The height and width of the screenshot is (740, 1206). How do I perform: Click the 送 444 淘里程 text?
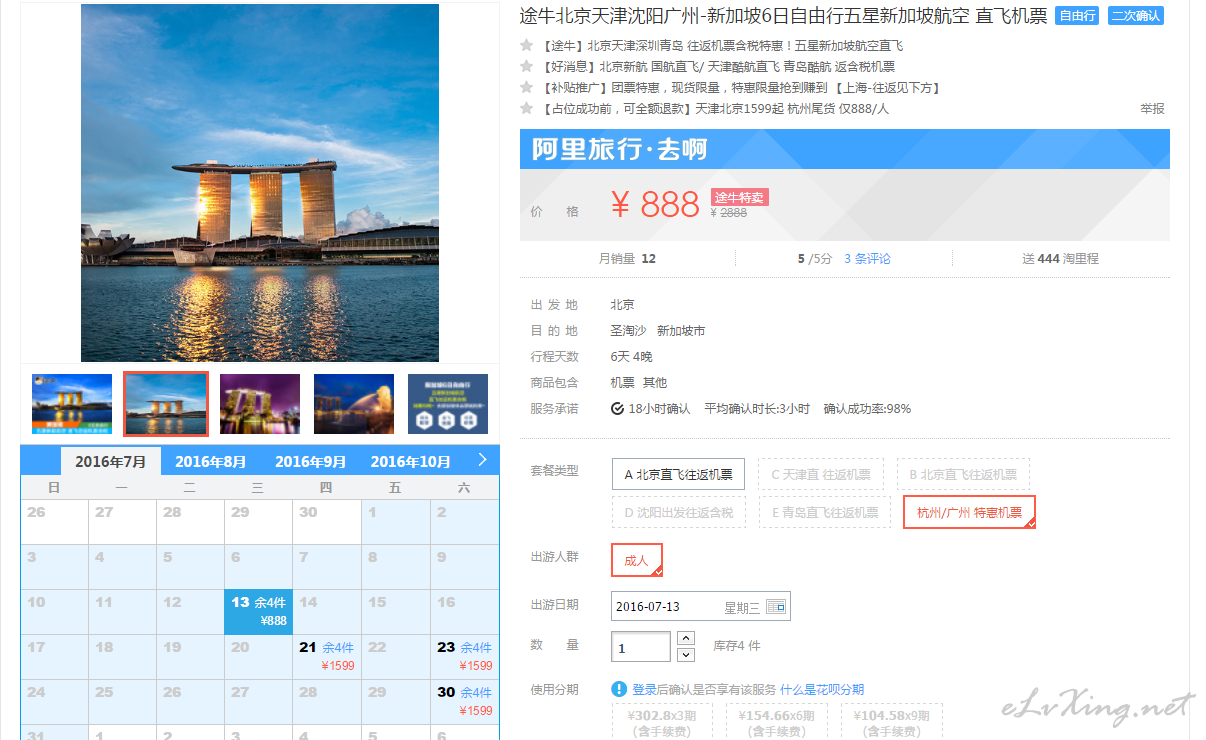1060,258
